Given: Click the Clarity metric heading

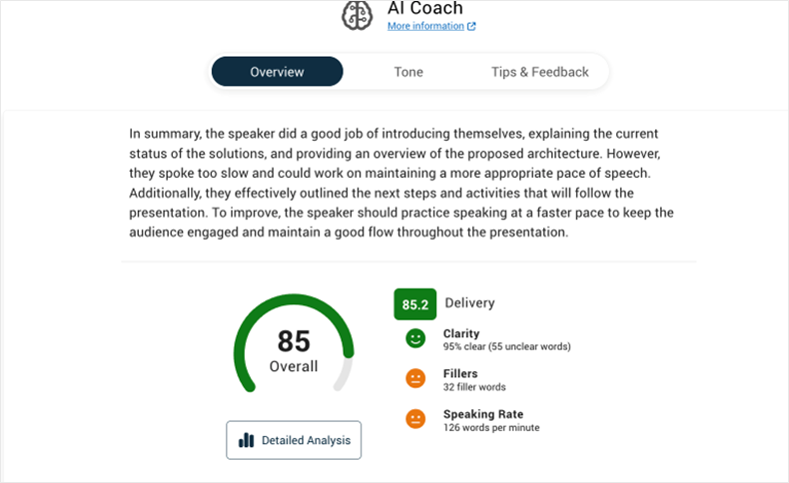Looking at the screenshot, I should click(461, 334).
